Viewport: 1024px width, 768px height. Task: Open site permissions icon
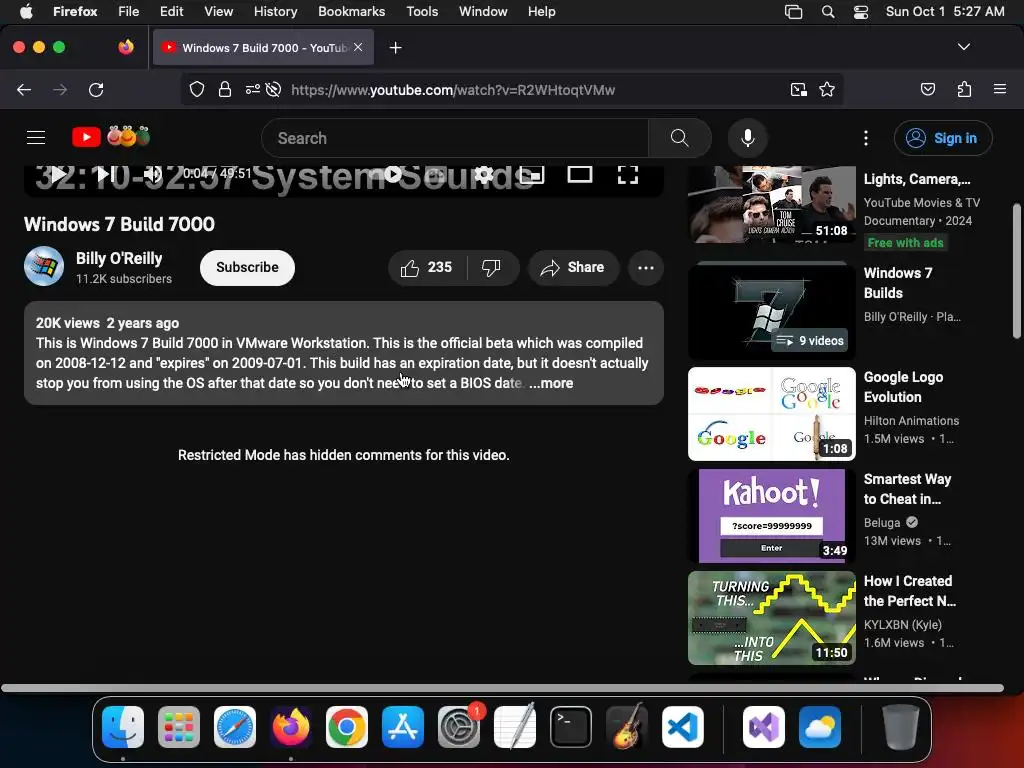tap(252, 89)
